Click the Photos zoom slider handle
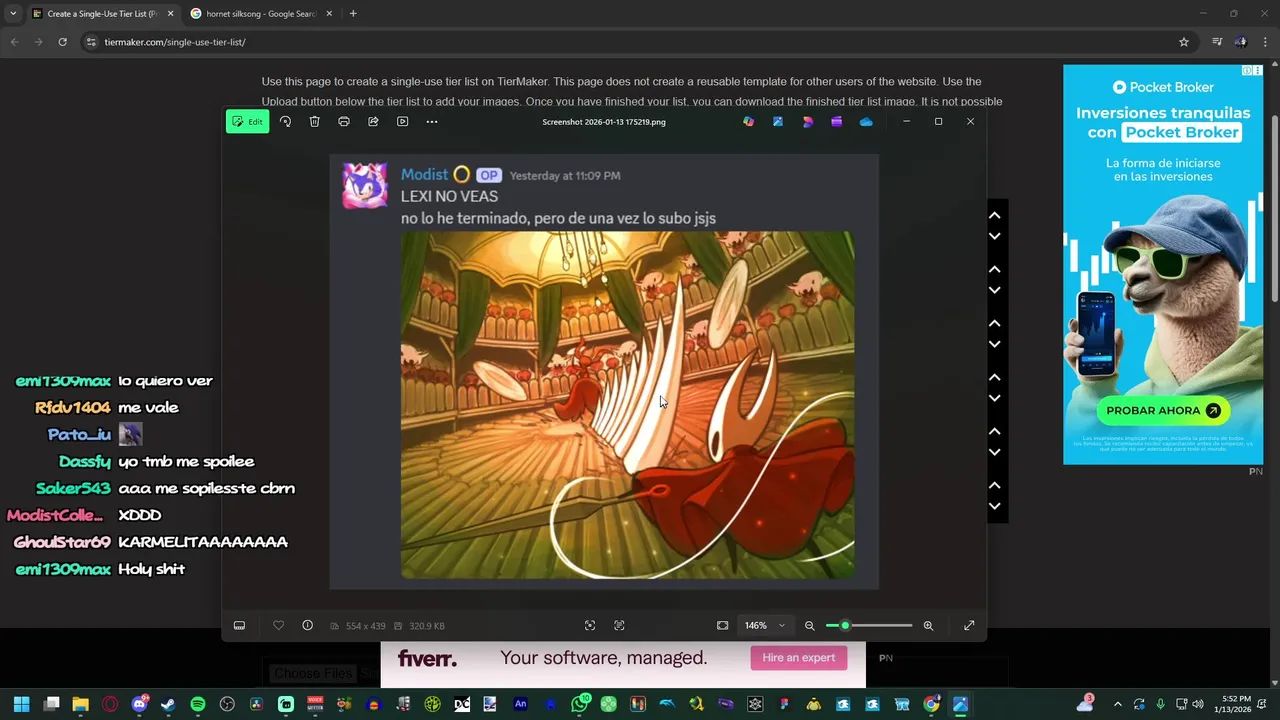Image resolution: width=1280 pixels, height=720 pixels. pyautogui.click(x=845, y=626)
